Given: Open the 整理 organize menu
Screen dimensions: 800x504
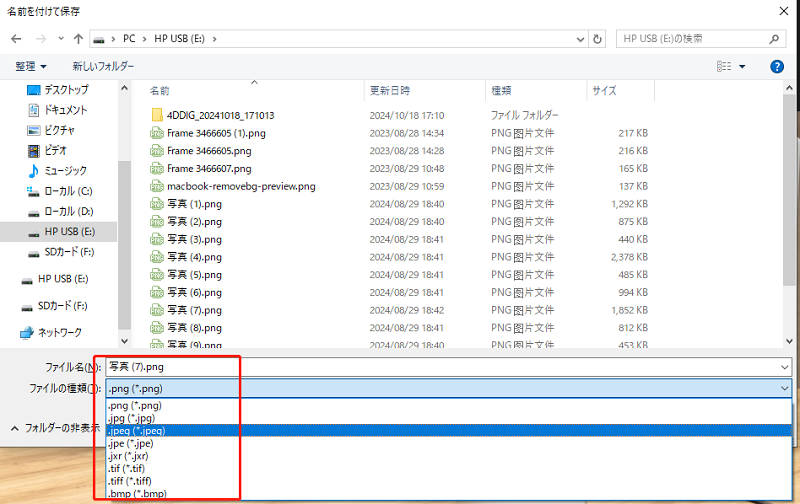Looking at the screenshot, I should coord(31,66).
